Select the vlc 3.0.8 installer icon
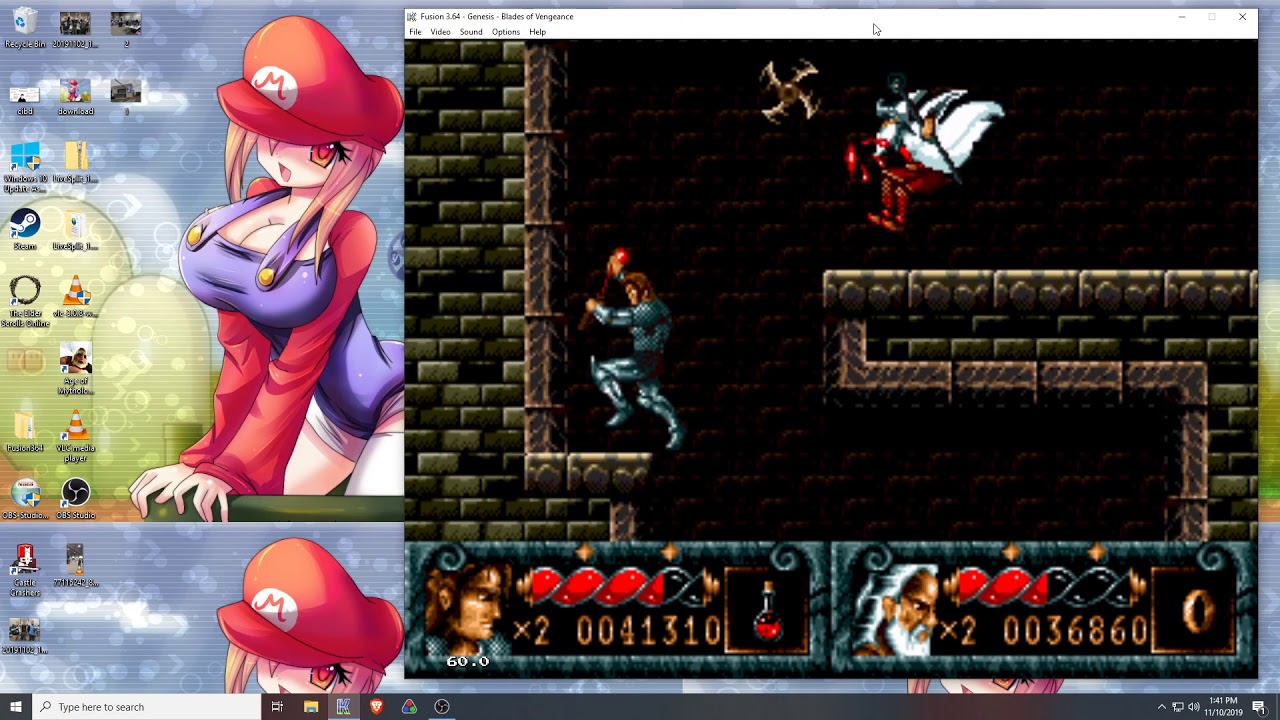Image resolution: width=1280 pixels, height=720 pixels. tap(75, 298)
